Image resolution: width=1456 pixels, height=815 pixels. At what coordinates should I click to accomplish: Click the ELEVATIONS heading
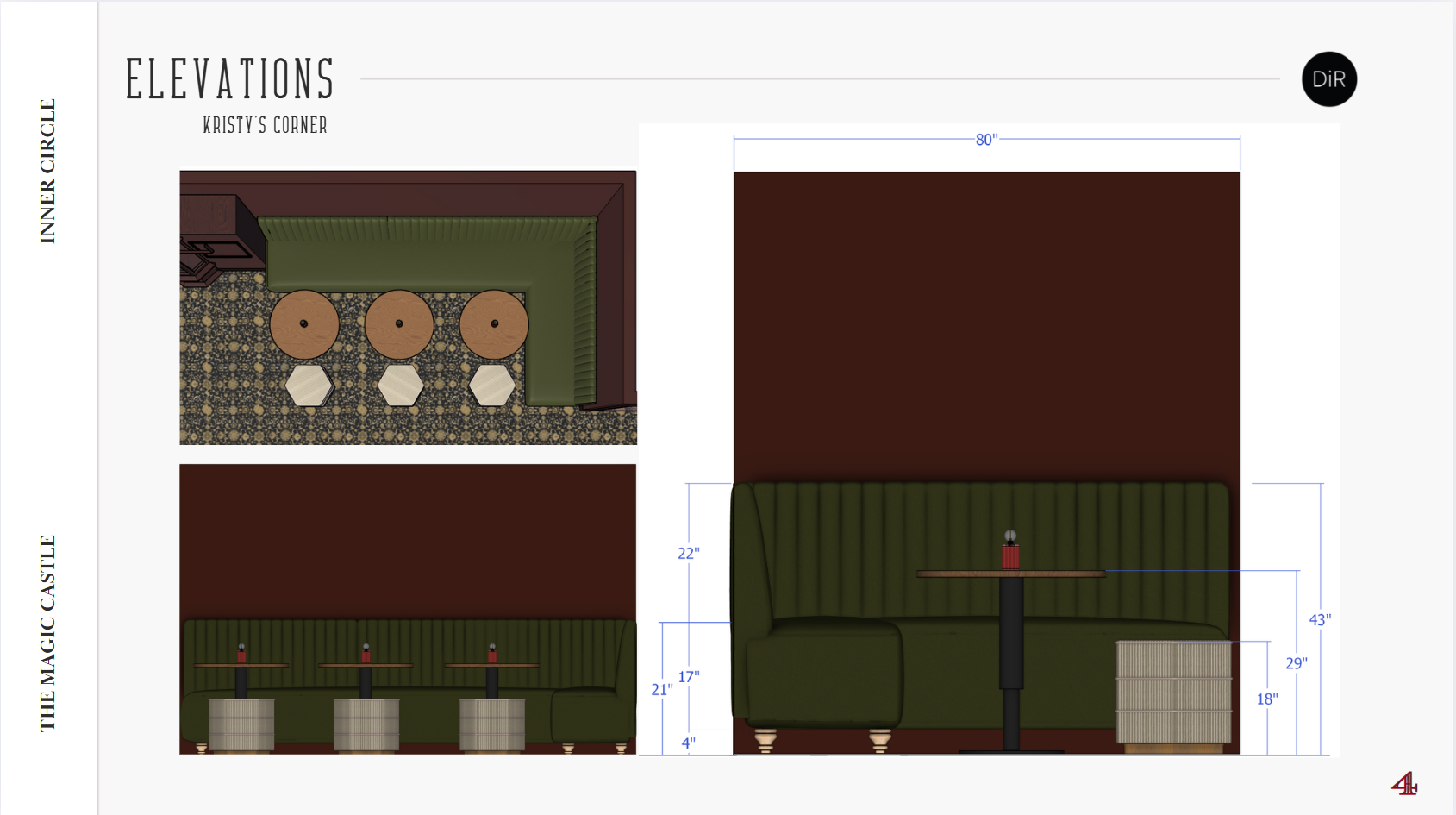click(230, 79)
